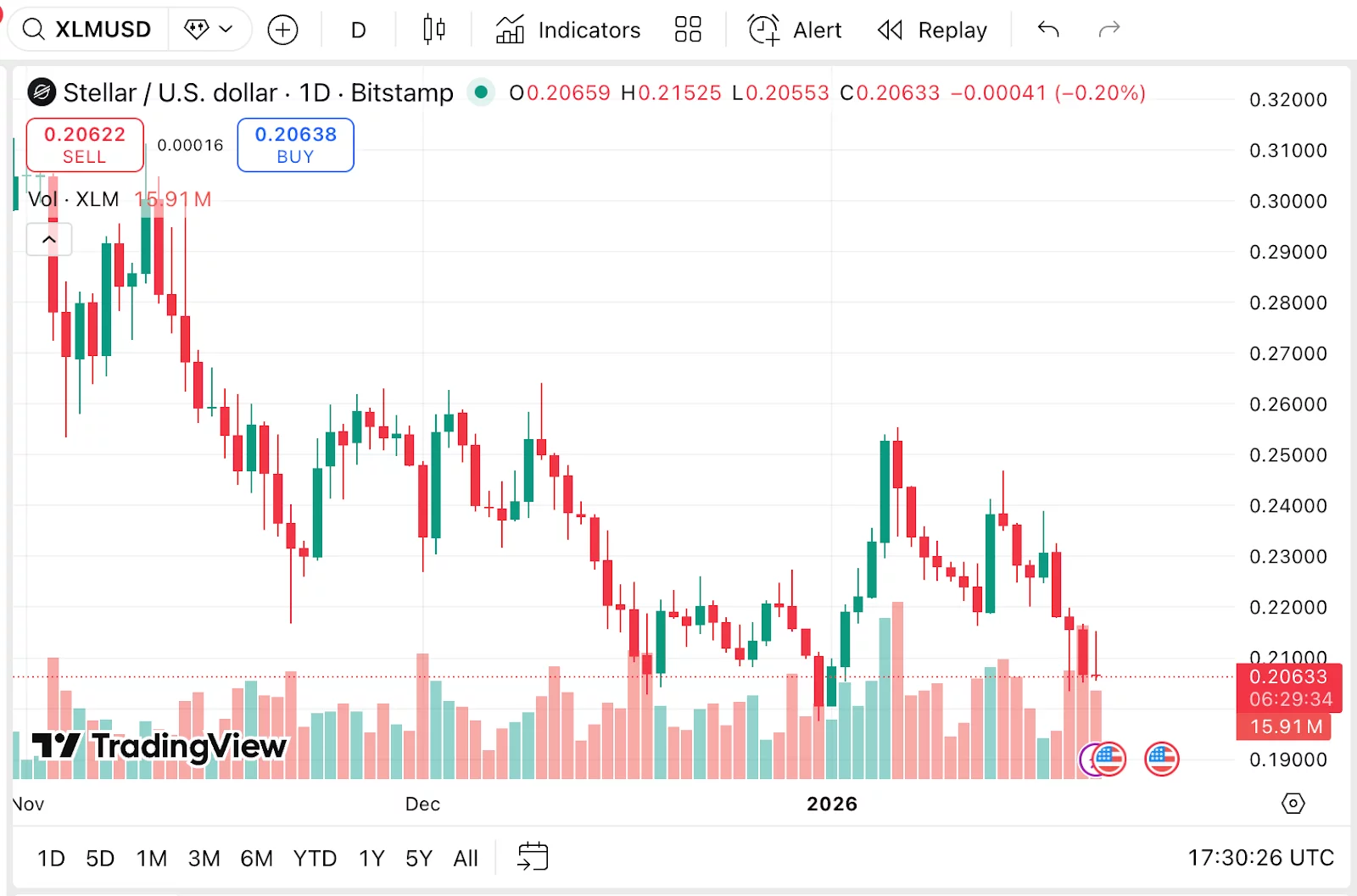Click the 0.20638 BUY button
This screenshot has height=896, width=1357.
coord(295,144)
